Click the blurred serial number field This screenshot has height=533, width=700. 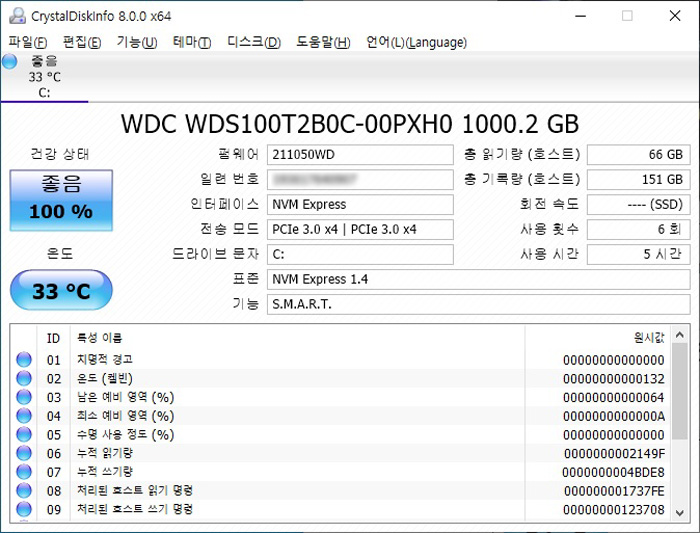click(360, 180)
